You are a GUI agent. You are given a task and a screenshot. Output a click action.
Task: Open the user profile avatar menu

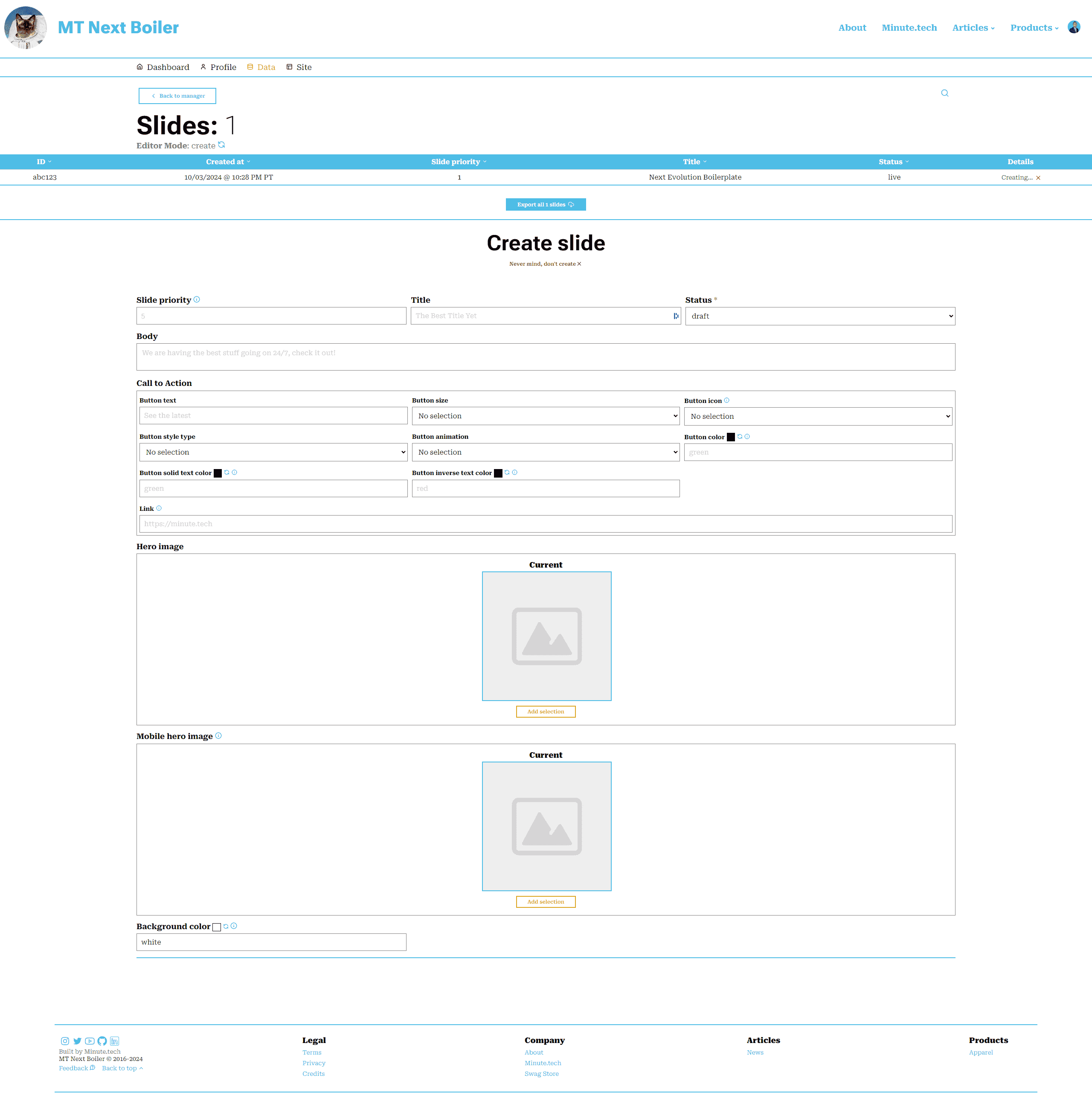(1074, 27)
